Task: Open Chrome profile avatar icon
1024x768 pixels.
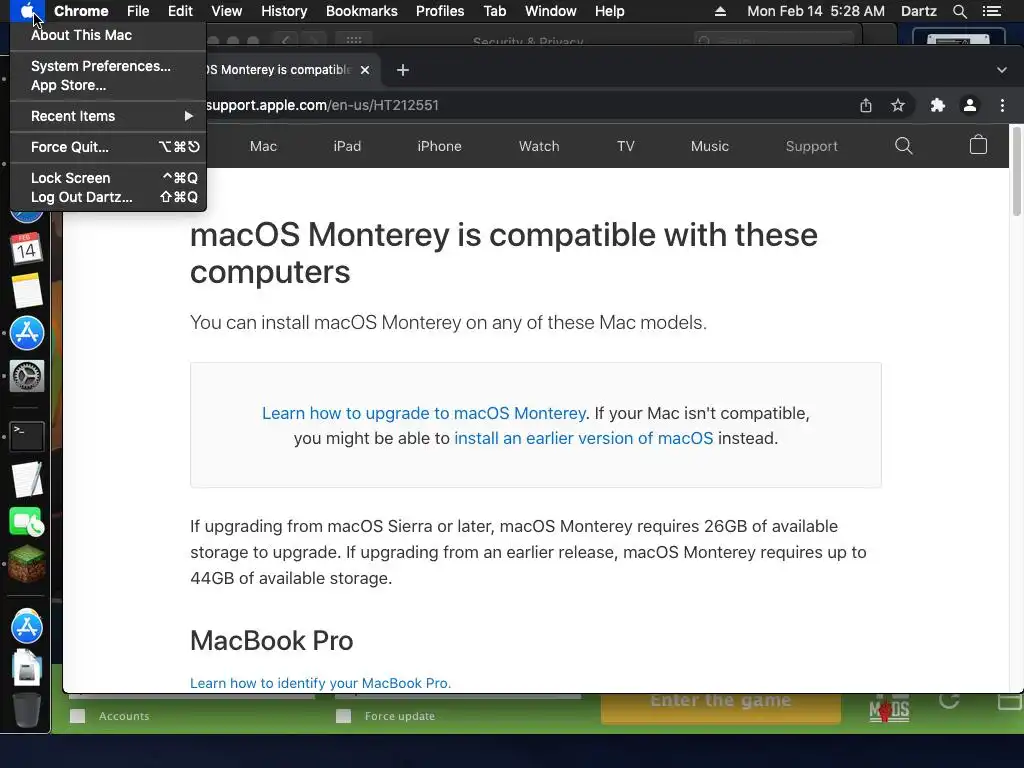Action: pos(970,105)
